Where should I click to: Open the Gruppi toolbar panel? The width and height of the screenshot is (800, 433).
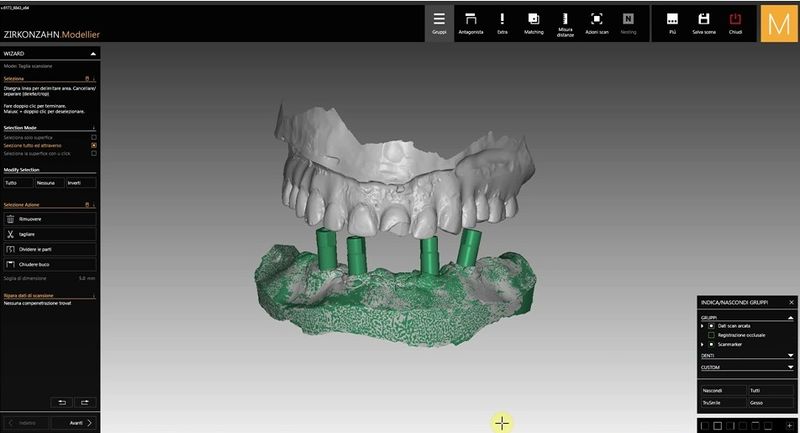tap(439, 23)
